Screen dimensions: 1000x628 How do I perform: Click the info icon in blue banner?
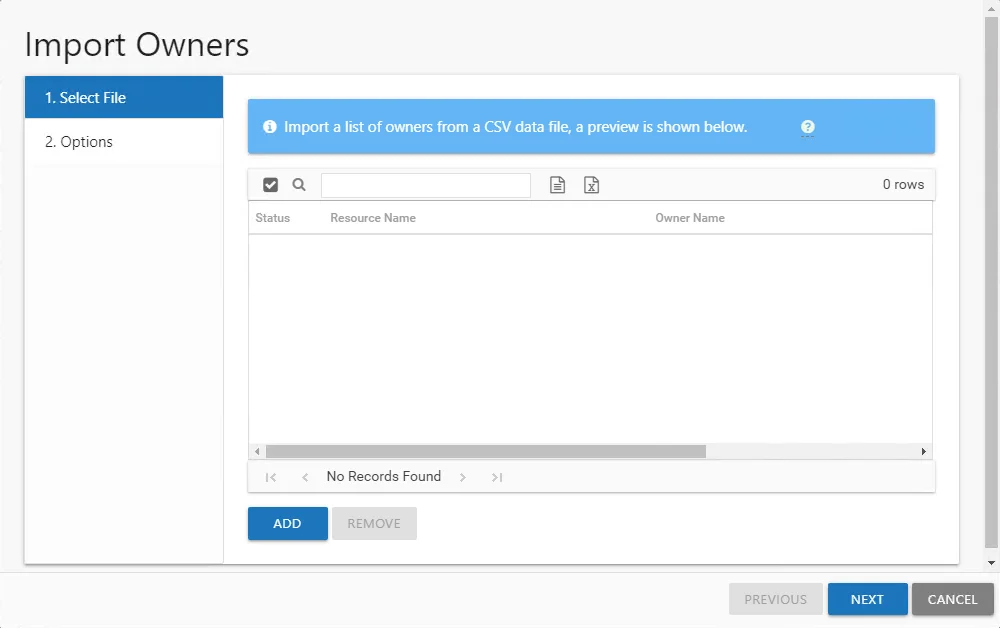(270, 127)
